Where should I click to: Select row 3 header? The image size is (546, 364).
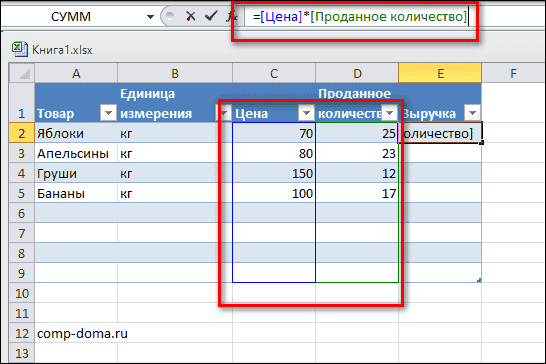(x=22, y=153)
